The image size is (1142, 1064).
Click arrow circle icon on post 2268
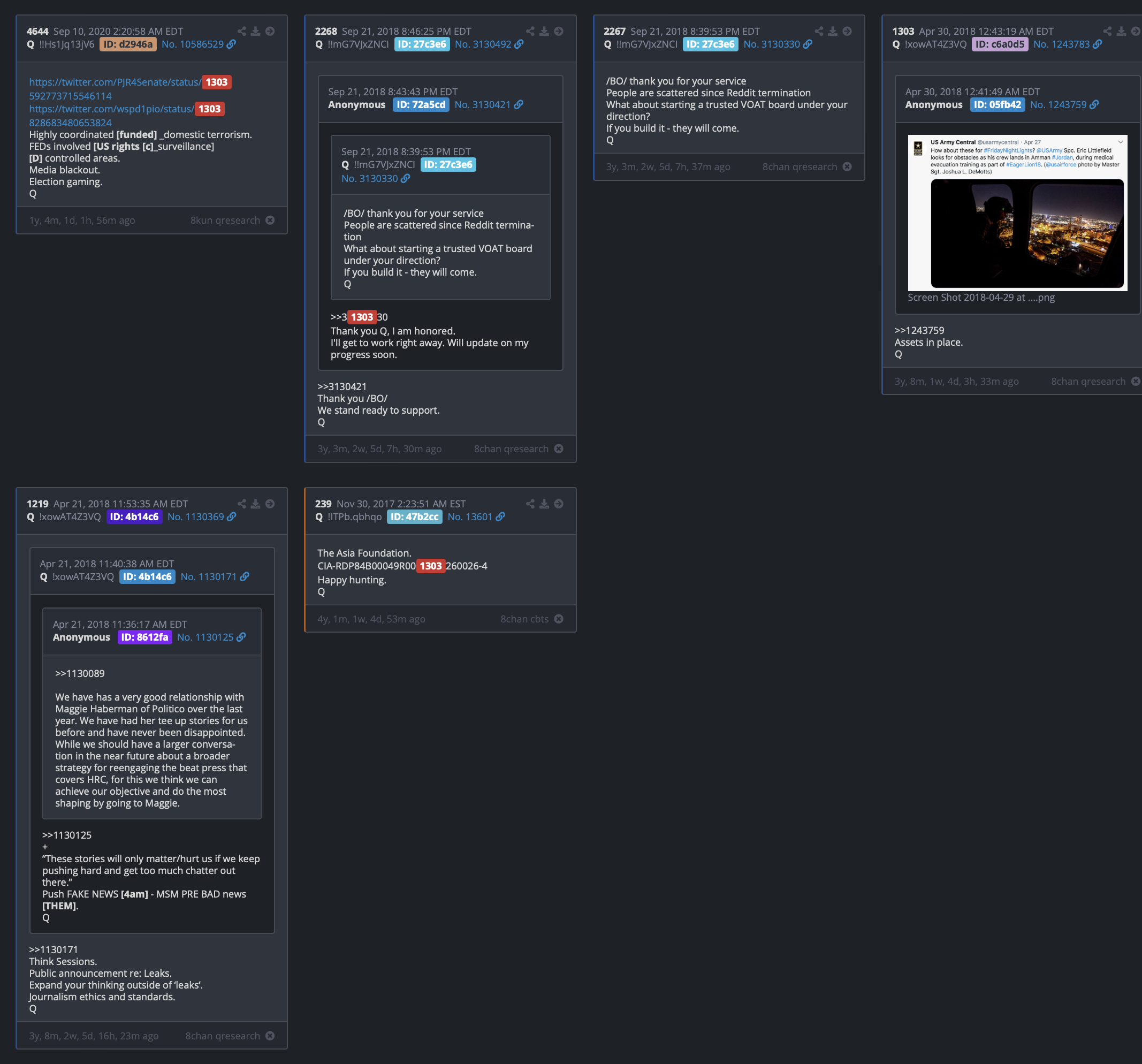[558, 31]
